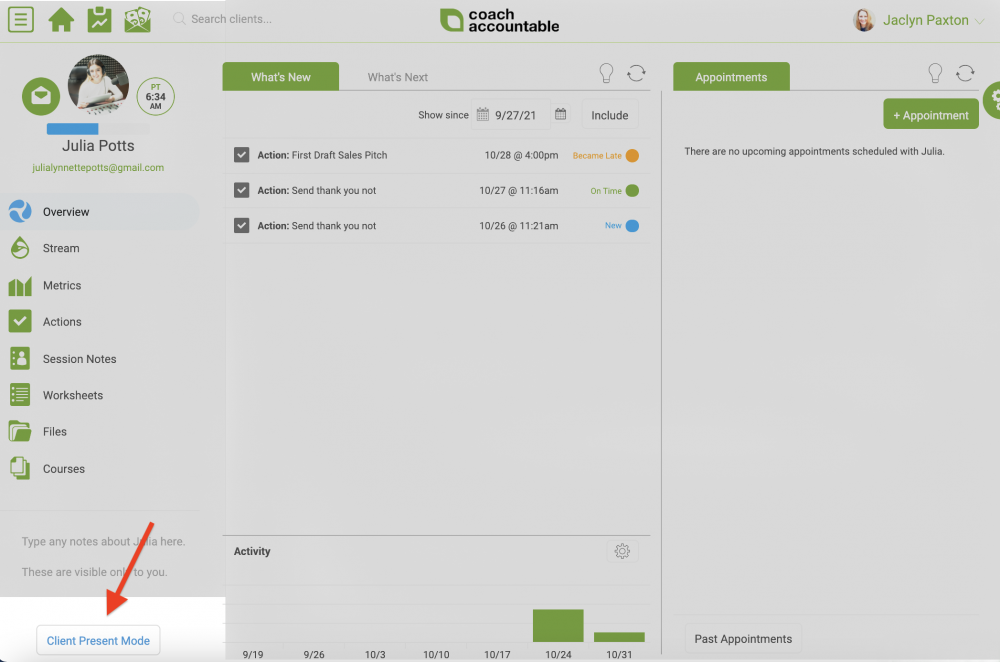Select the Appointments tab
Viewport: 1000px width, 662px height.
tap(731, 77)
